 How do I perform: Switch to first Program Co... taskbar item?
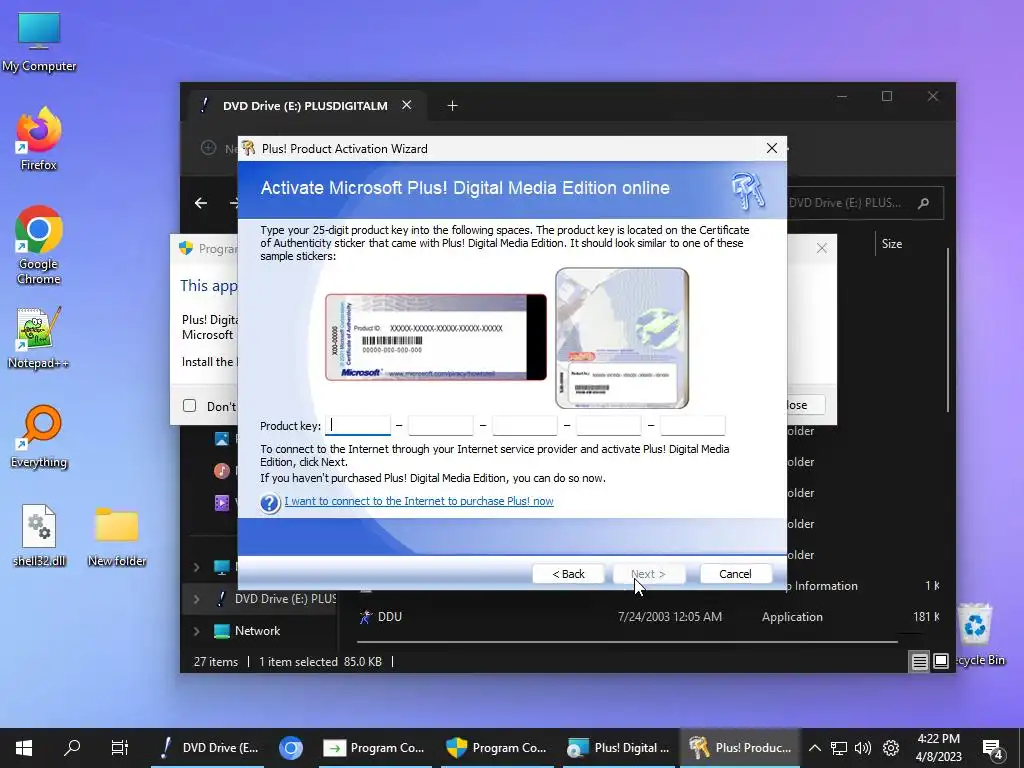tap(374, 748)
